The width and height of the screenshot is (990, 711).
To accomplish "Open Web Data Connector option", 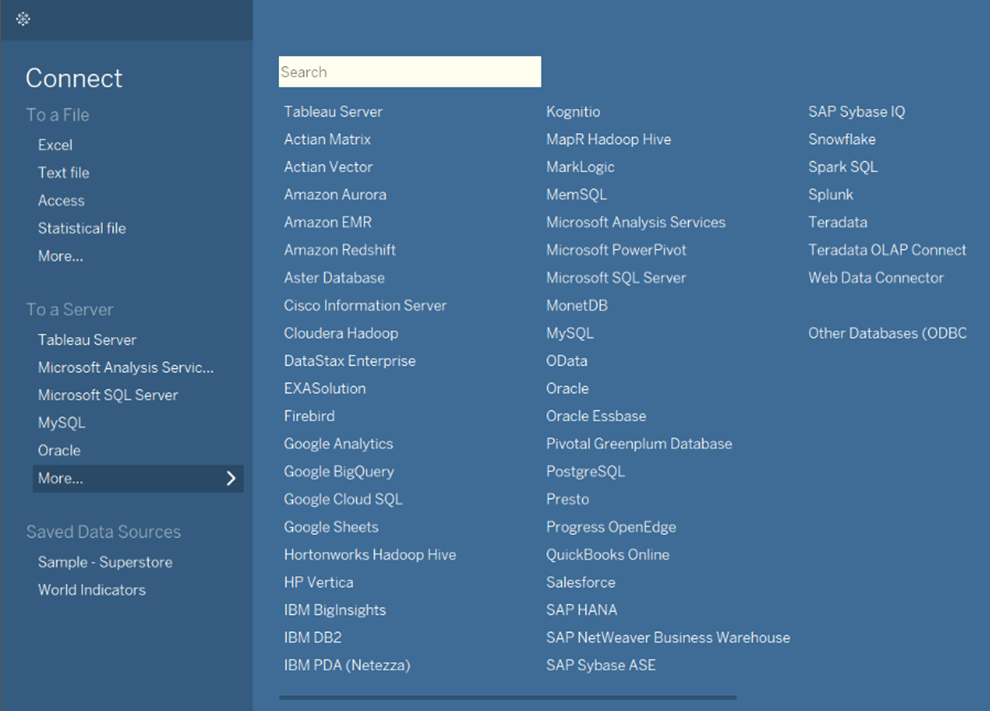I will coord(876,278).
